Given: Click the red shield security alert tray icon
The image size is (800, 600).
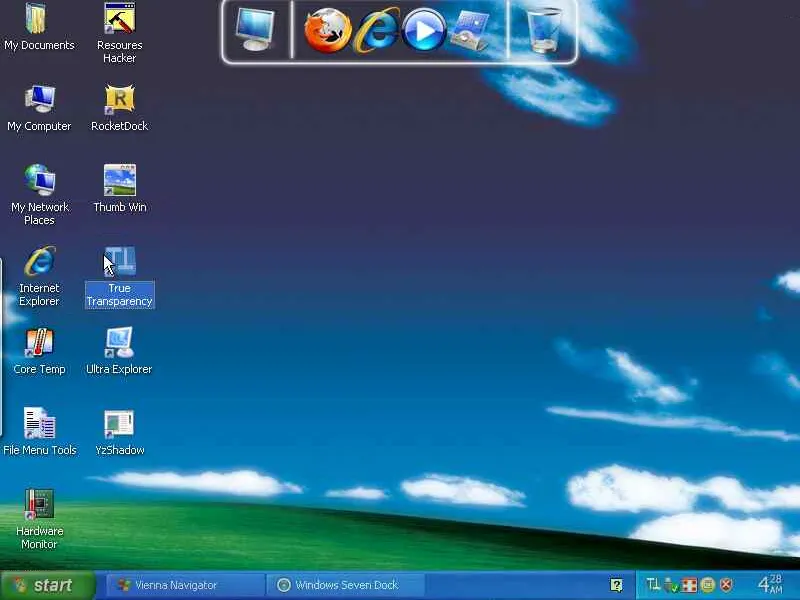Looking at the screenshot, I should pos(726,585).
